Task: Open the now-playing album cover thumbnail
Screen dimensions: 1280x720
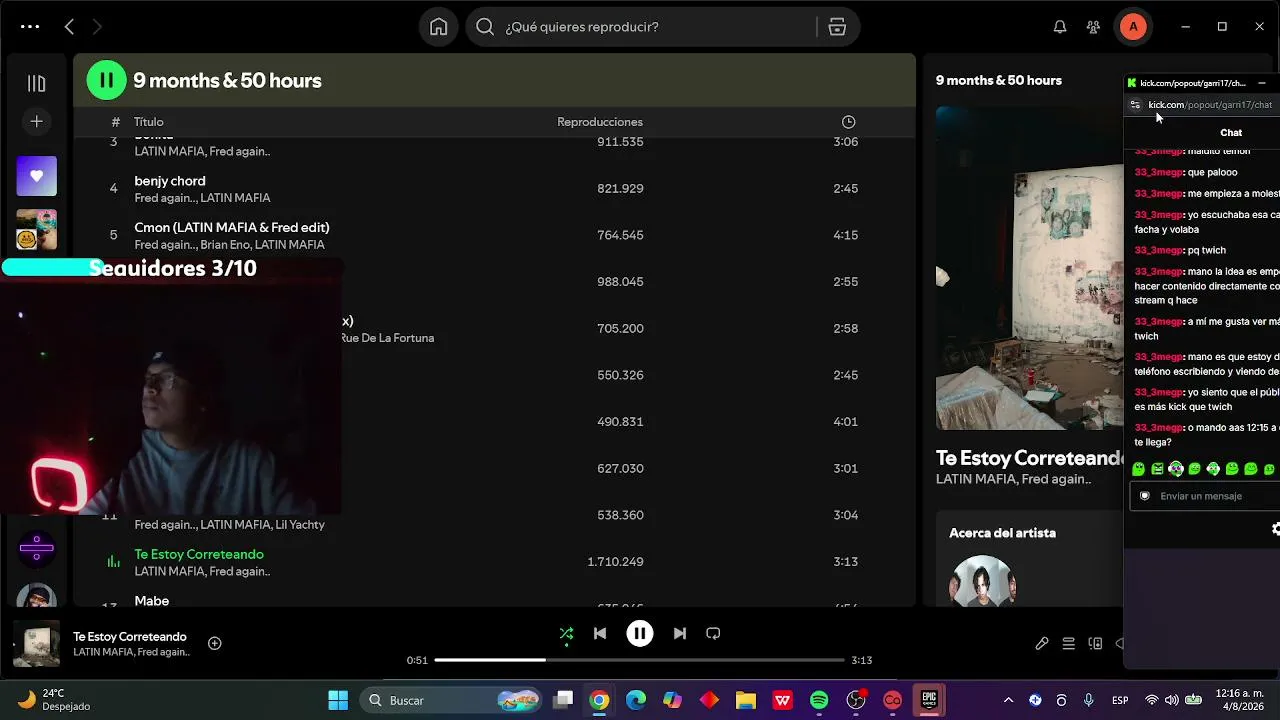Action: click(x=36, y=643)
